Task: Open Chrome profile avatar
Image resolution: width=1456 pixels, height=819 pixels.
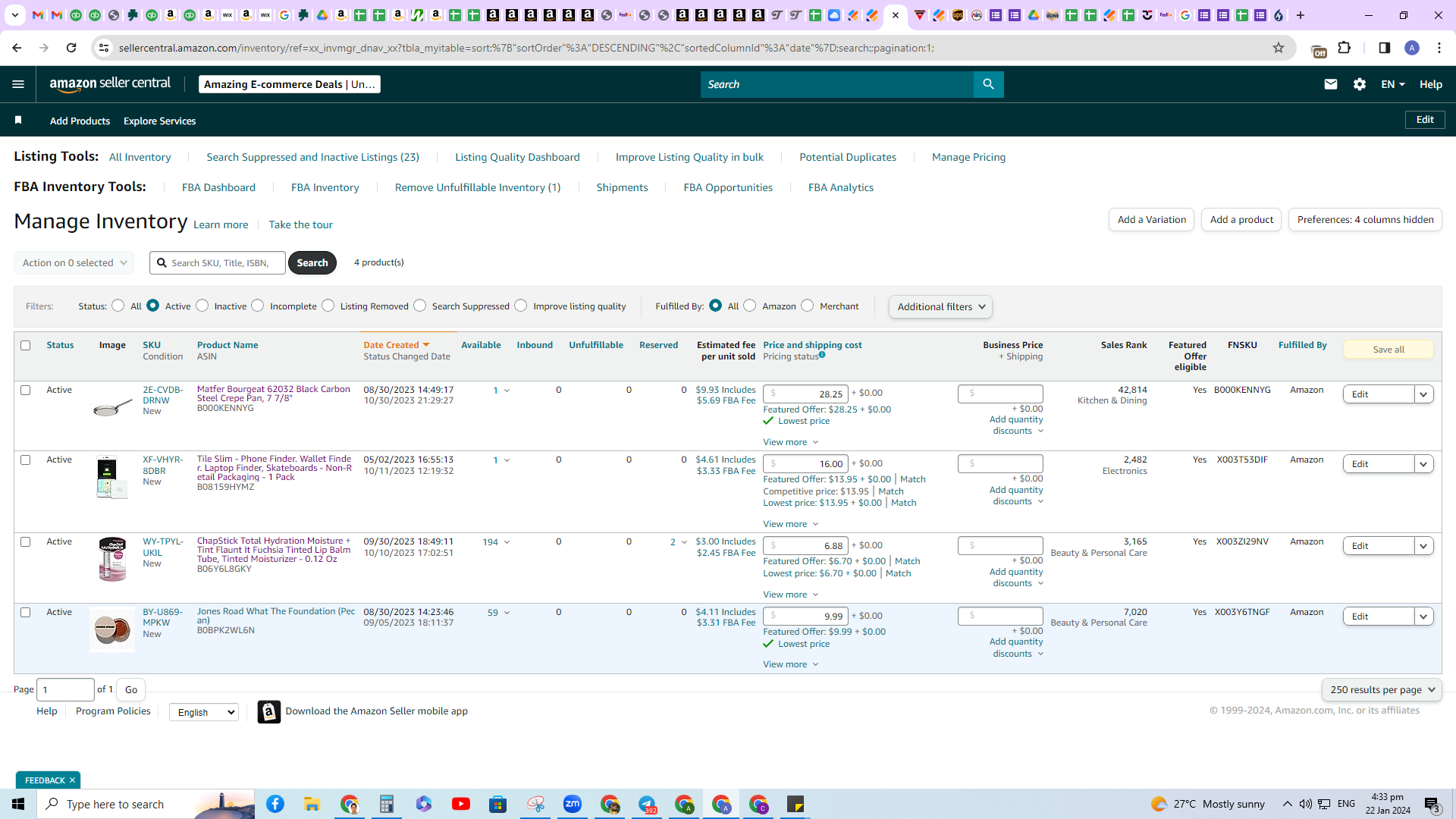Action: click(1412, 48)
